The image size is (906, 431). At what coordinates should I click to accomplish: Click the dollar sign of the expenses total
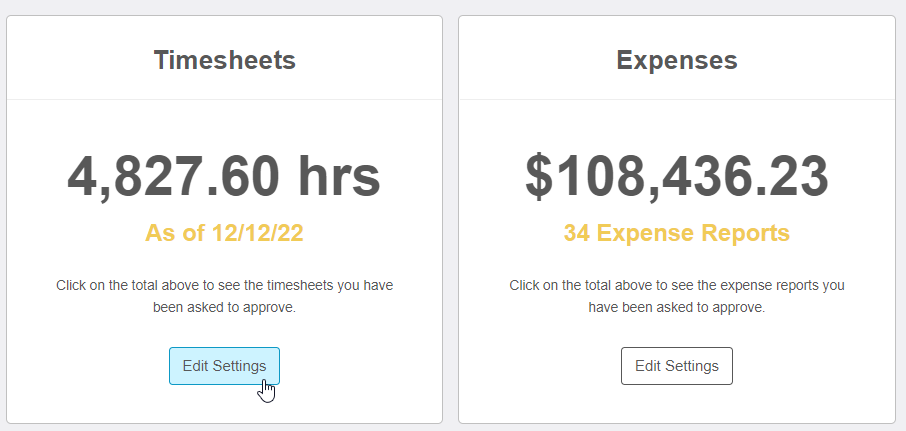(x=538, y=177)
